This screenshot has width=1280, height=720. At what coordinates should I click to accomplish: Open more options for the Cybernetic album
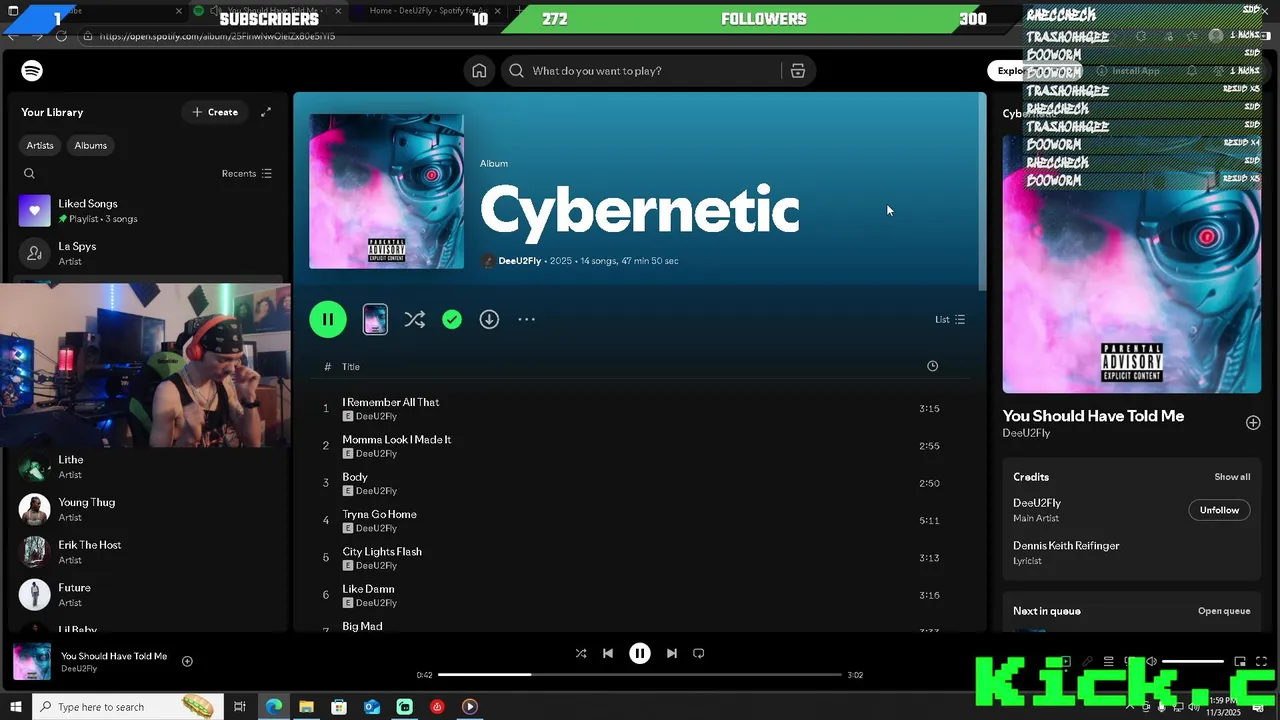[x=527, y=319]
